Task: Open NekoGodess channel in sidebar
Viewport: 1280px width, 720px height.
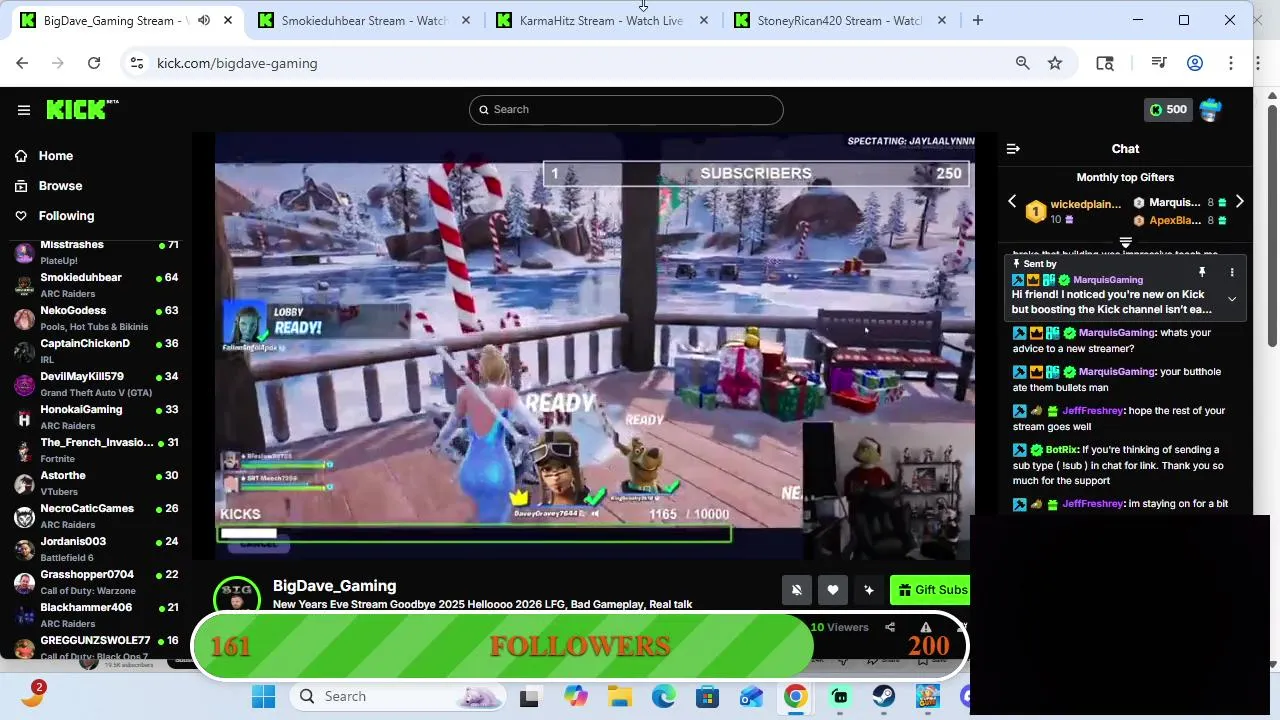Action: coord(96,318)
